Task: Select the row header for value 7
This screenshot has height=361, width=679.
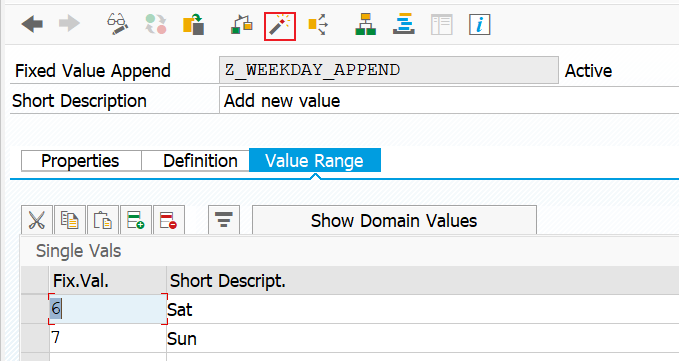Action: 35,338
